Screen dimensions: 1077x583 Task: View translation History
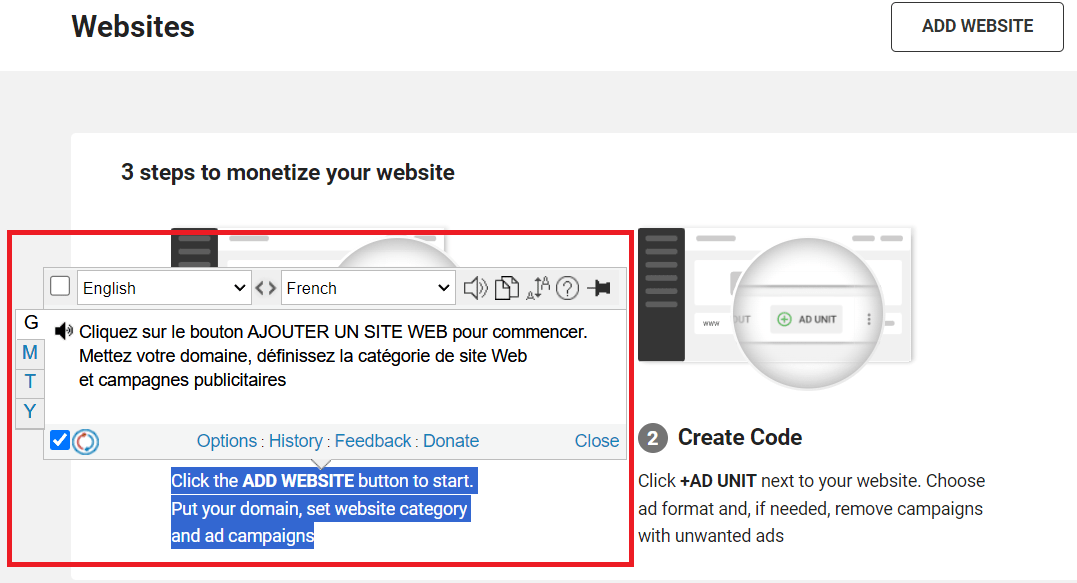pyautogui.click(x=296, y=440)
